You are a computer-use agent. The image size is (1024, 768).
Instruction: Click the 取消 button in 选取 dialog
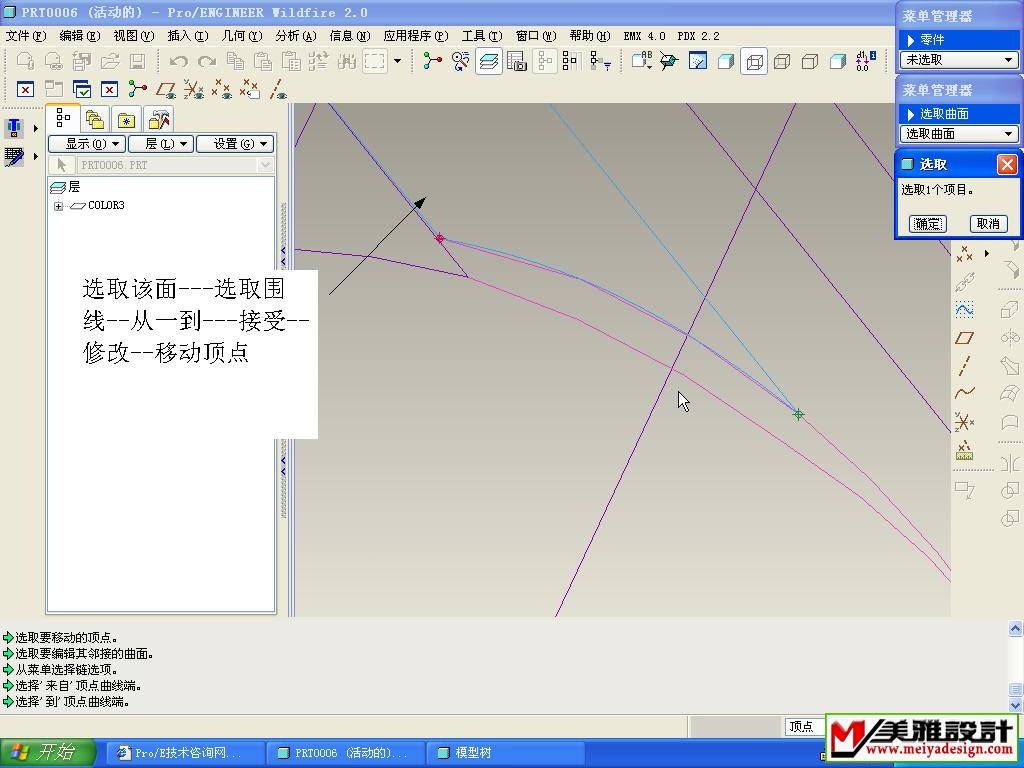coord(987,224)
